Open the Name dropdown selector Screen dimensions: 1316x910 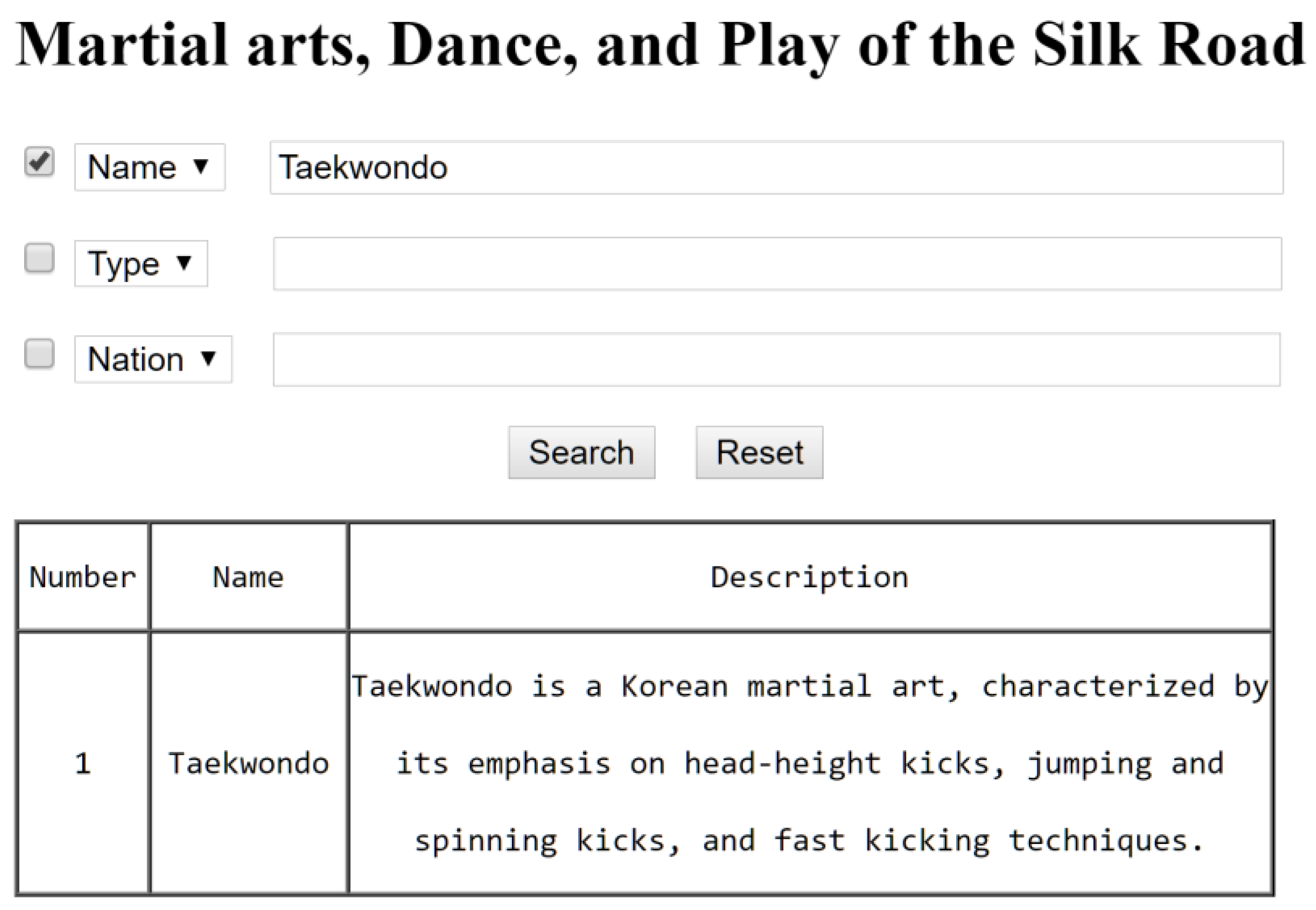(x=150, y=167)
